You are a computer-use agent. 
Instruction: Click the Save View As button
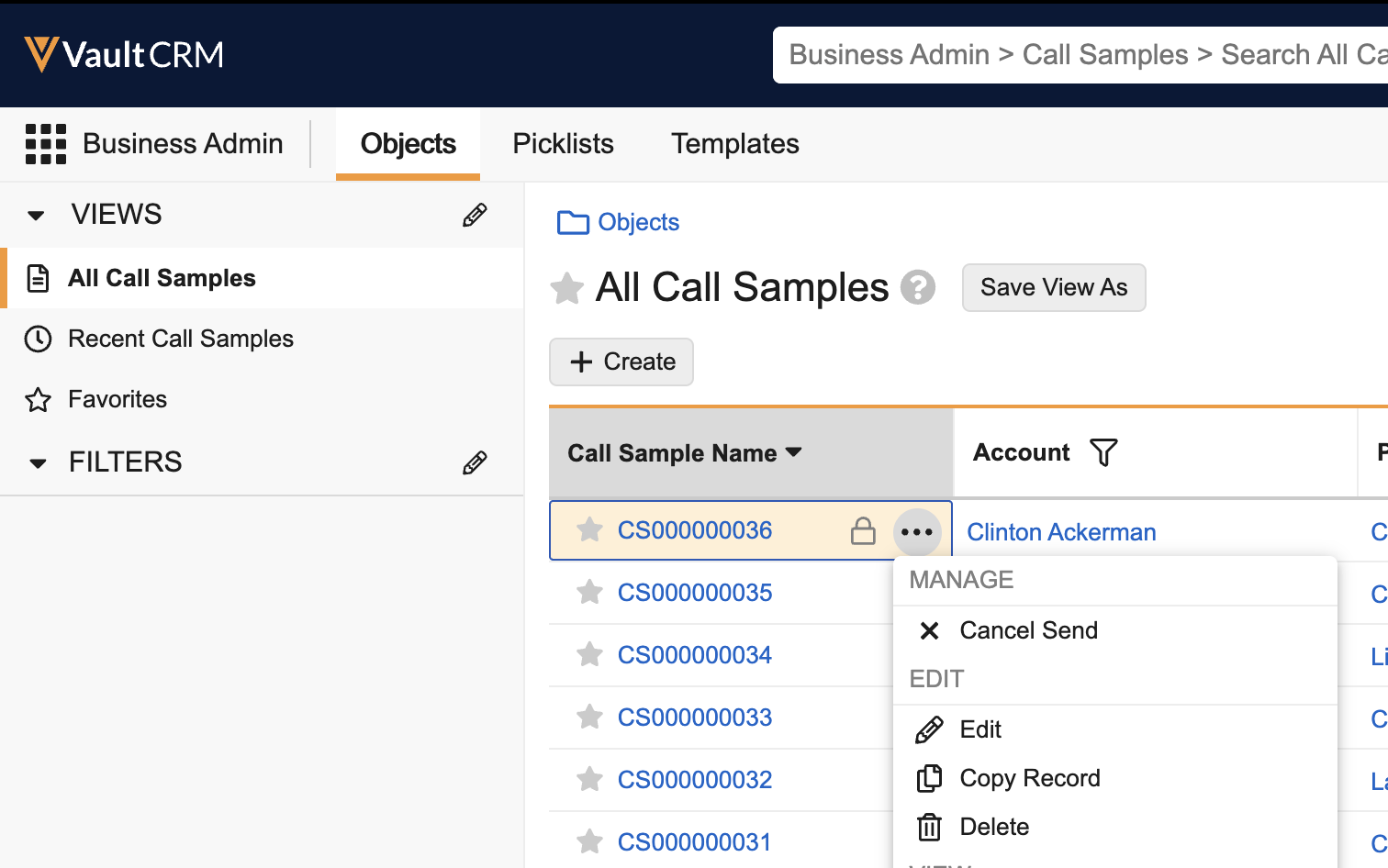[1053, 288]
